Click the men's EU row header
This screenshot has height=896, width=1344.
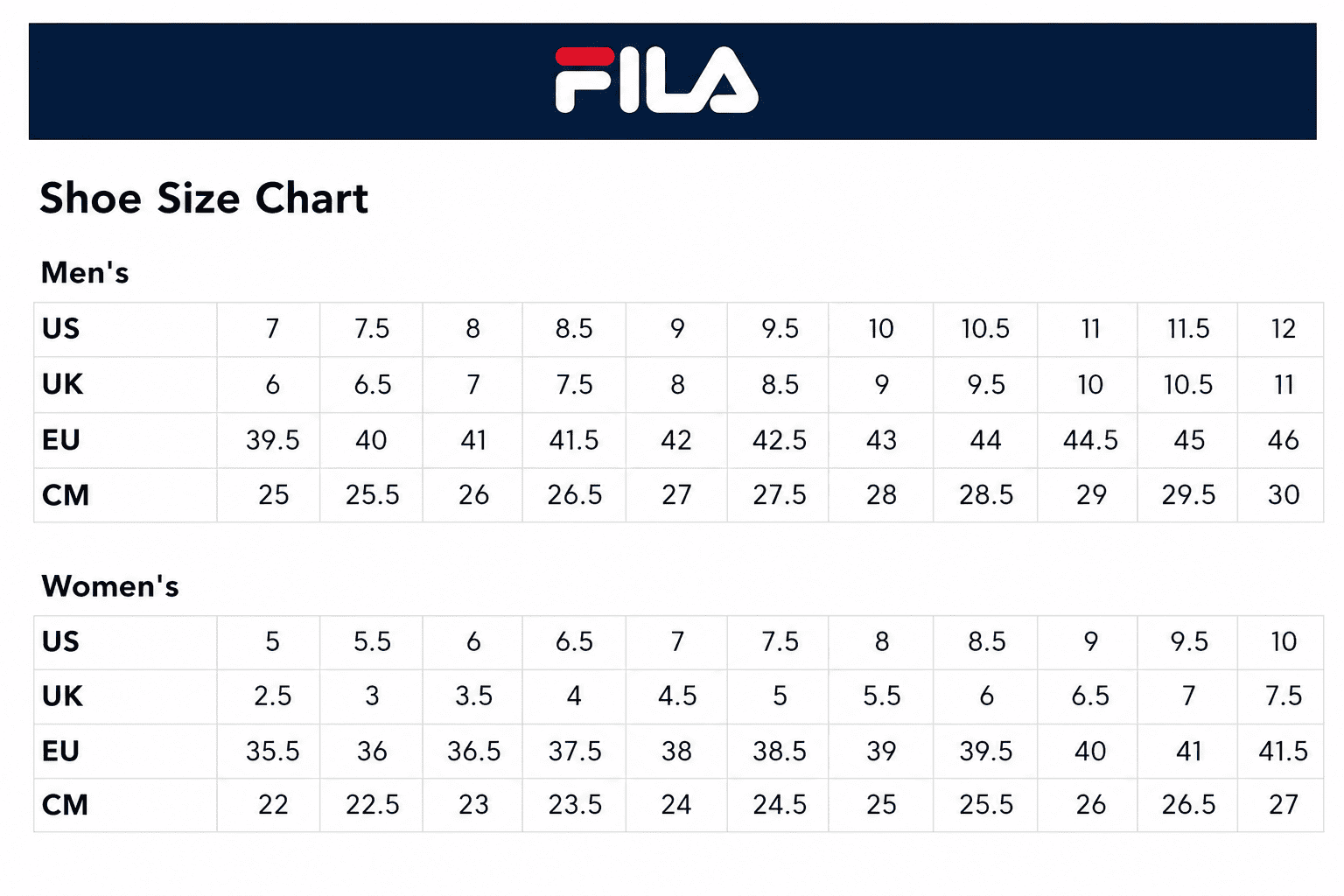pos(125,440)
